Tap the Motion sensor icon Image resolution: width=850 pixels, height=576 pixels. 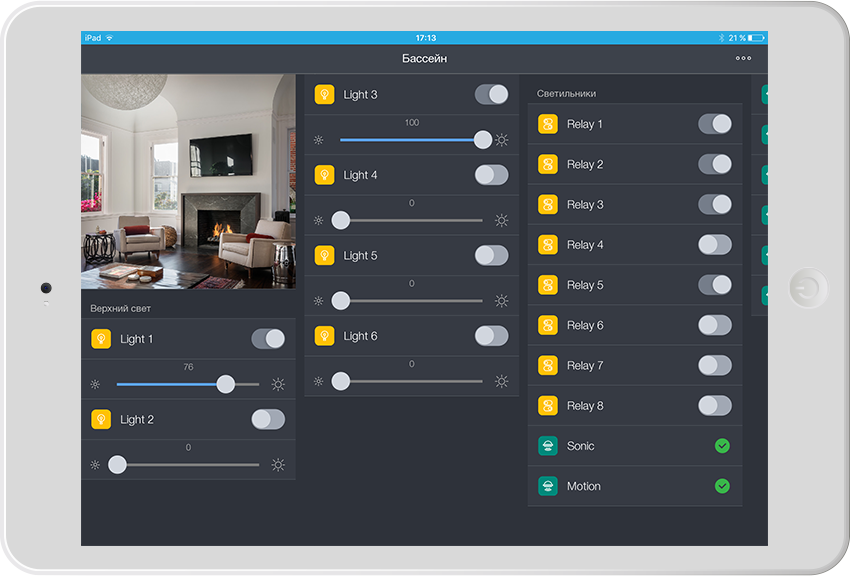(x=548, y=486)
